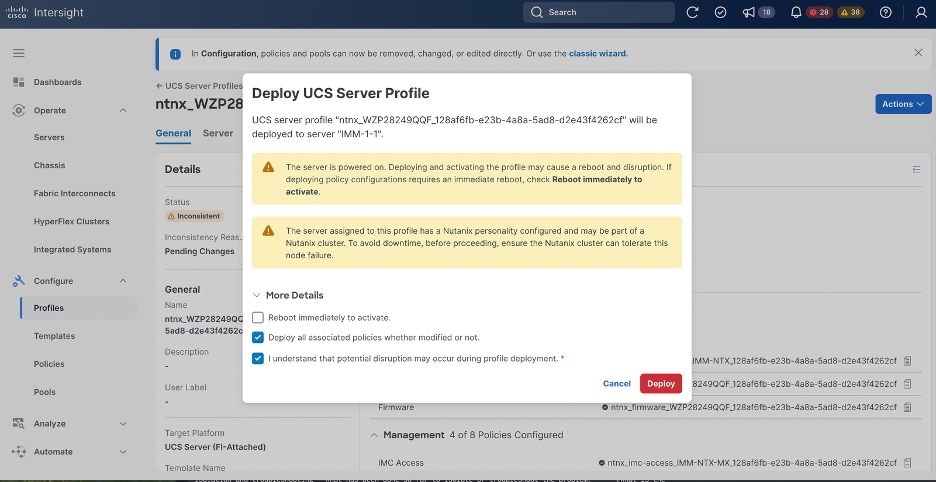Open the hamburger navigation menu
Screen dimensions: 936x482
click(19, 53)
